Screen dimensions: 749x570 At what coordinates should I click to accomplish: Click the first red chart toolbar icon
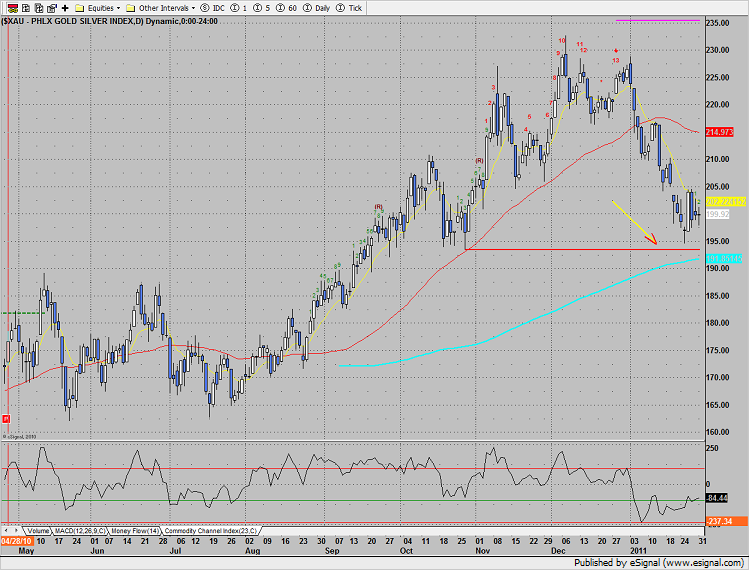tap(9, 6)
